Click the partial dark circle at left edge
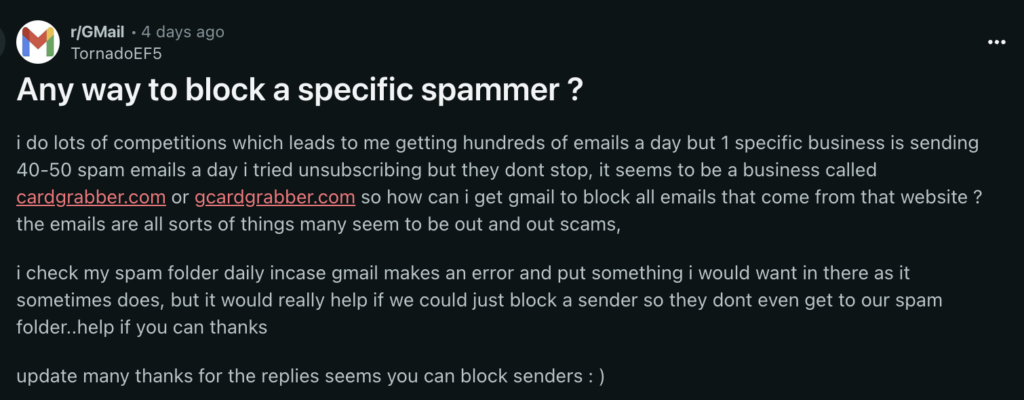1024x400 pixels. coord(2,41)
